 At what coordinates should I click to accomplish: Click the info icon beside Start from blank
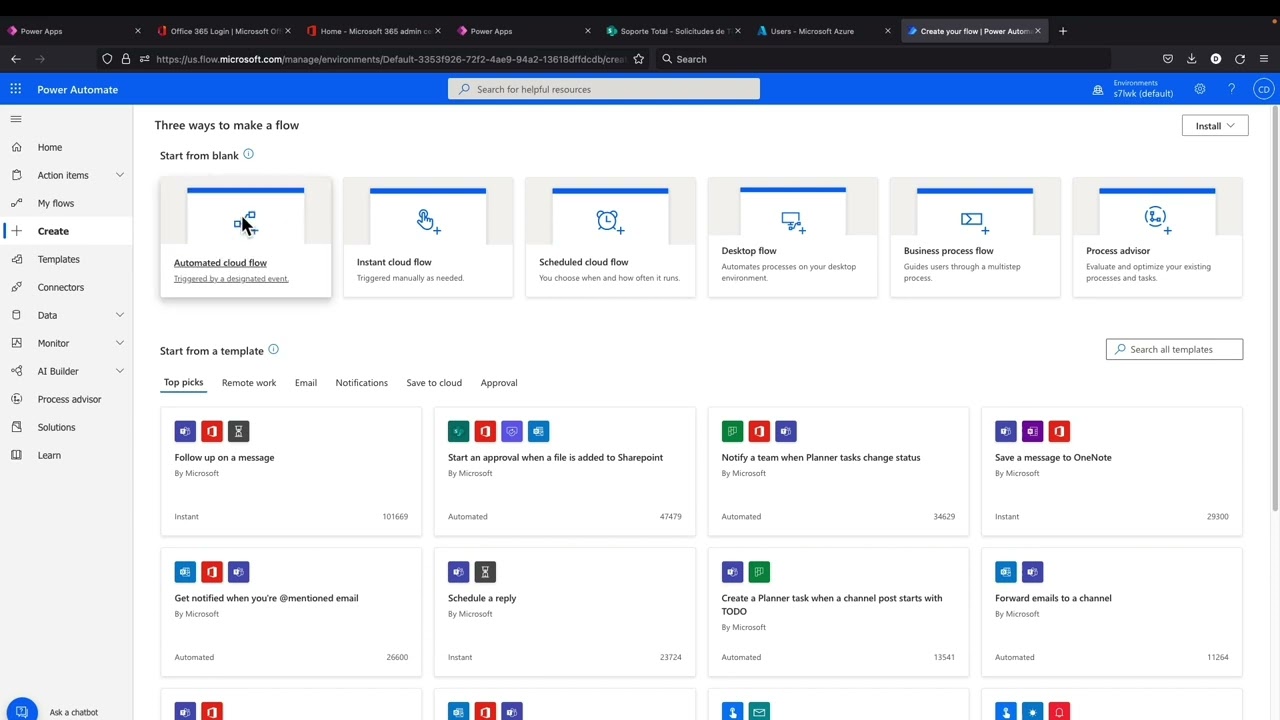pyautogui.click(x=248, y=154)
